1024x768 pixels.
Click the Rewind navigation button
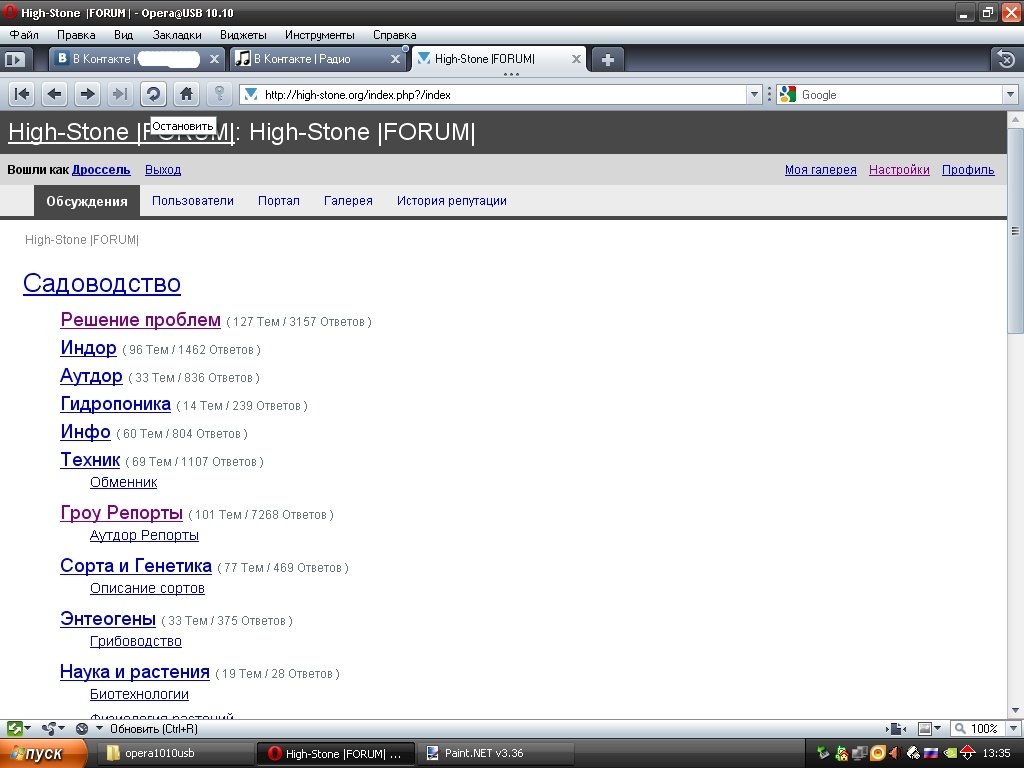pos(22,95)
